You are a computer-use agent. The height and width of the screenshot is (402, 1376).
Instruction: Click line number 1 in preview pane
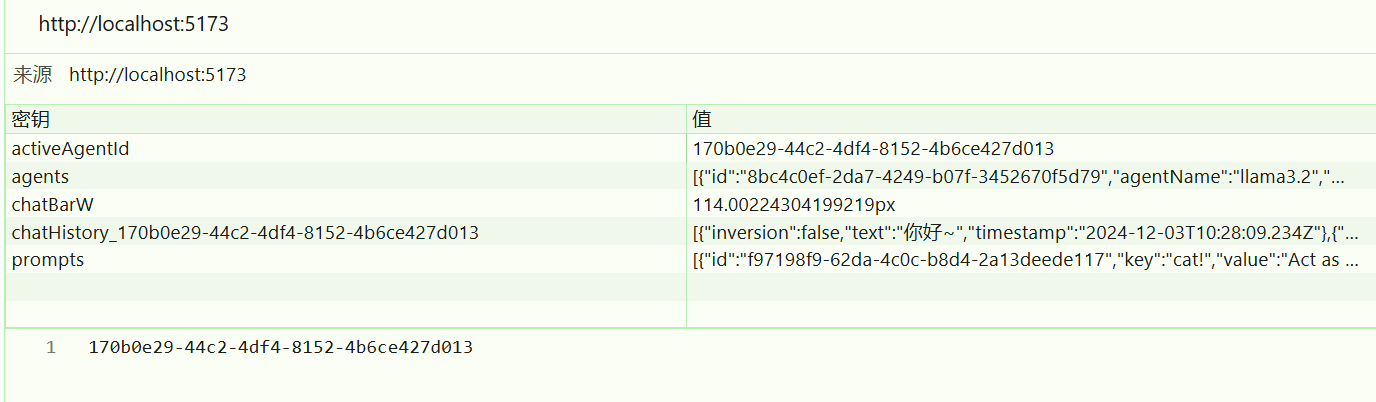[x=51, y=348]
